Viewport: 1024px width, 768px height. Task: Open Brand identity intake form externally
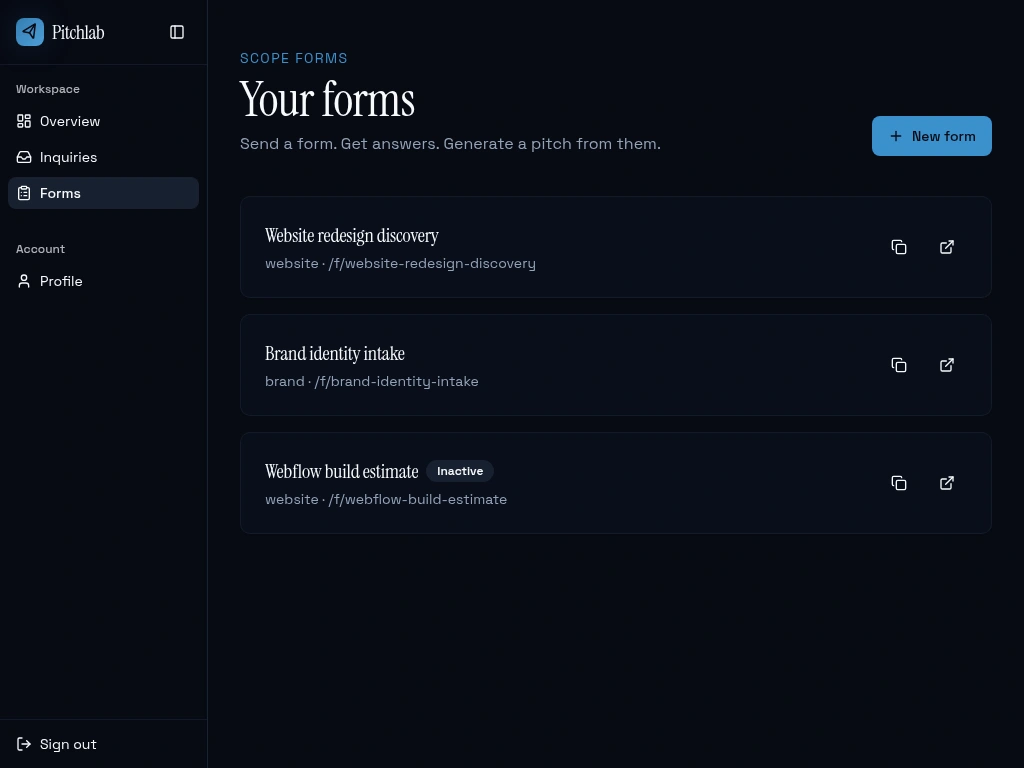tap(947, 365)
